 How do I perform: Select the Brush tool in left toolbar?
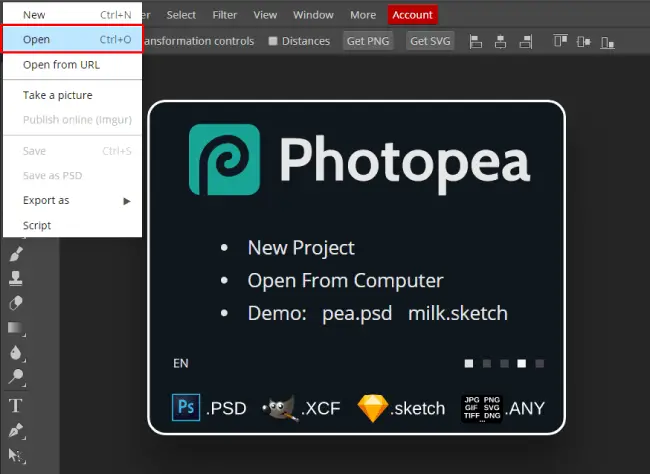point(16,253)
